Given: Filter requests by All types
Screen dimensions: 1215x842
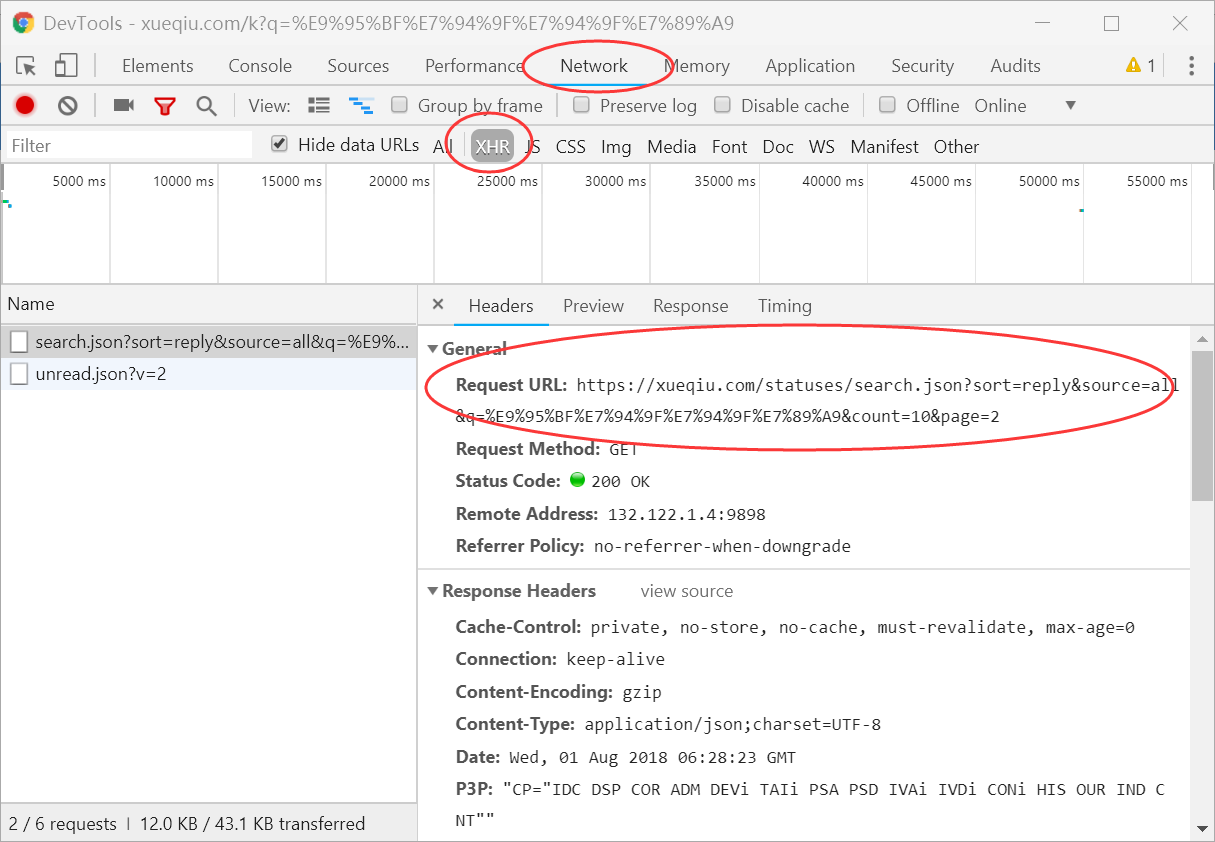Looking at the screenshot, I should (x=443, y=147).
